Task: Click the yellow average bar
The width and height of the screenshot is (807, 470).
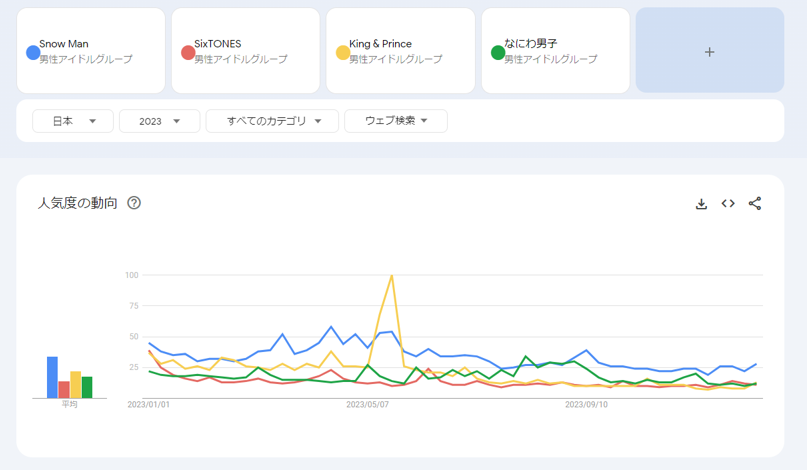Action: click(x=76, y=385)
